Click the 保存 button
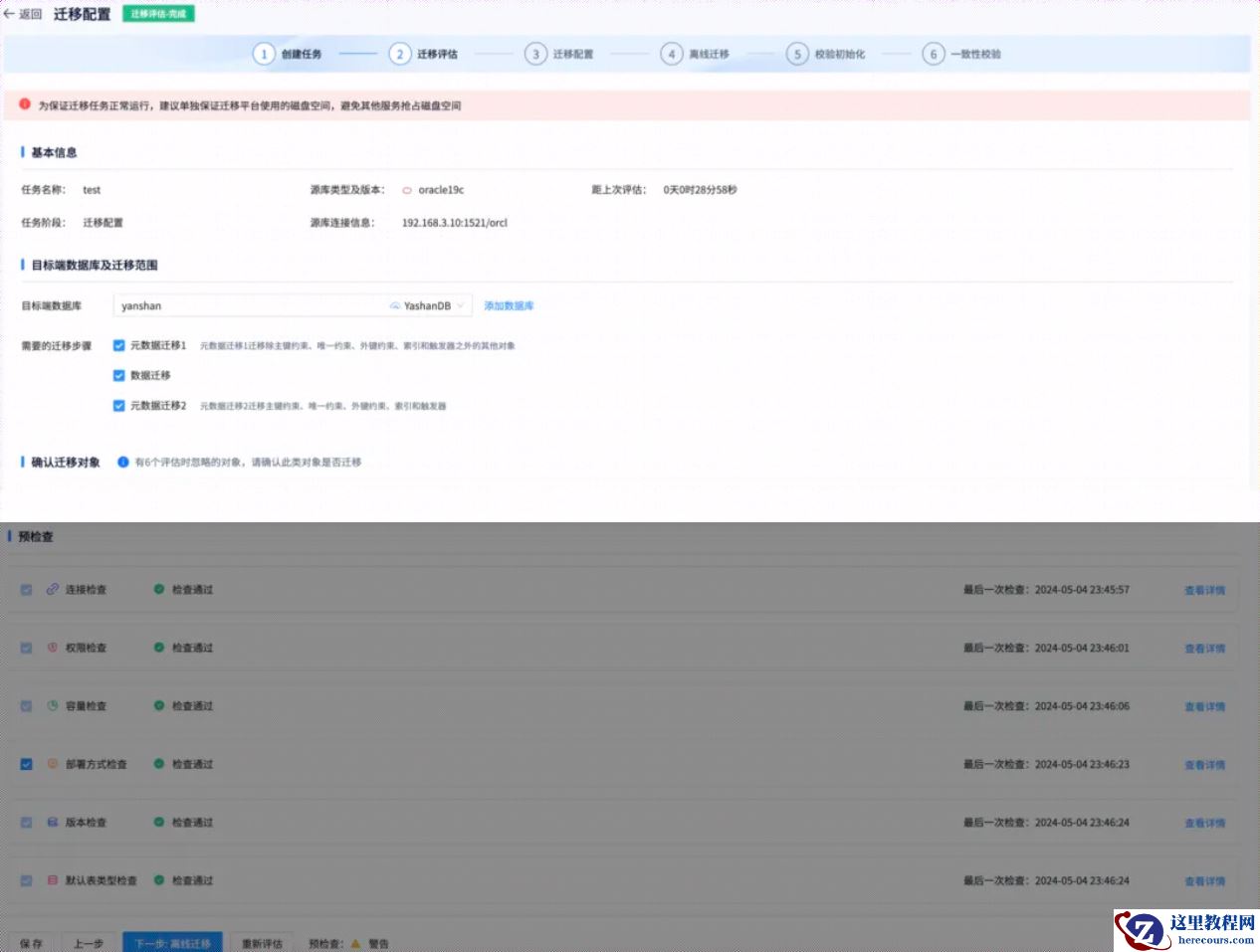The height and width of the screenshot is (952, 1260). pos(32,943)
